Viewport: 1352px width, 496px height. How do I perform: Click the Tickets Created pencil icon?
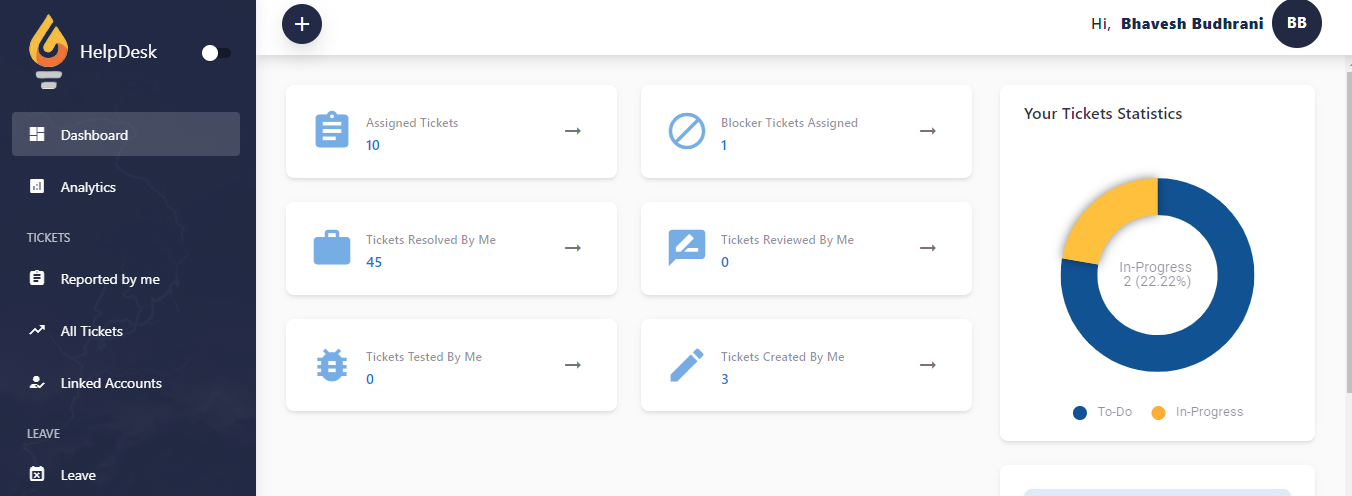687,365
